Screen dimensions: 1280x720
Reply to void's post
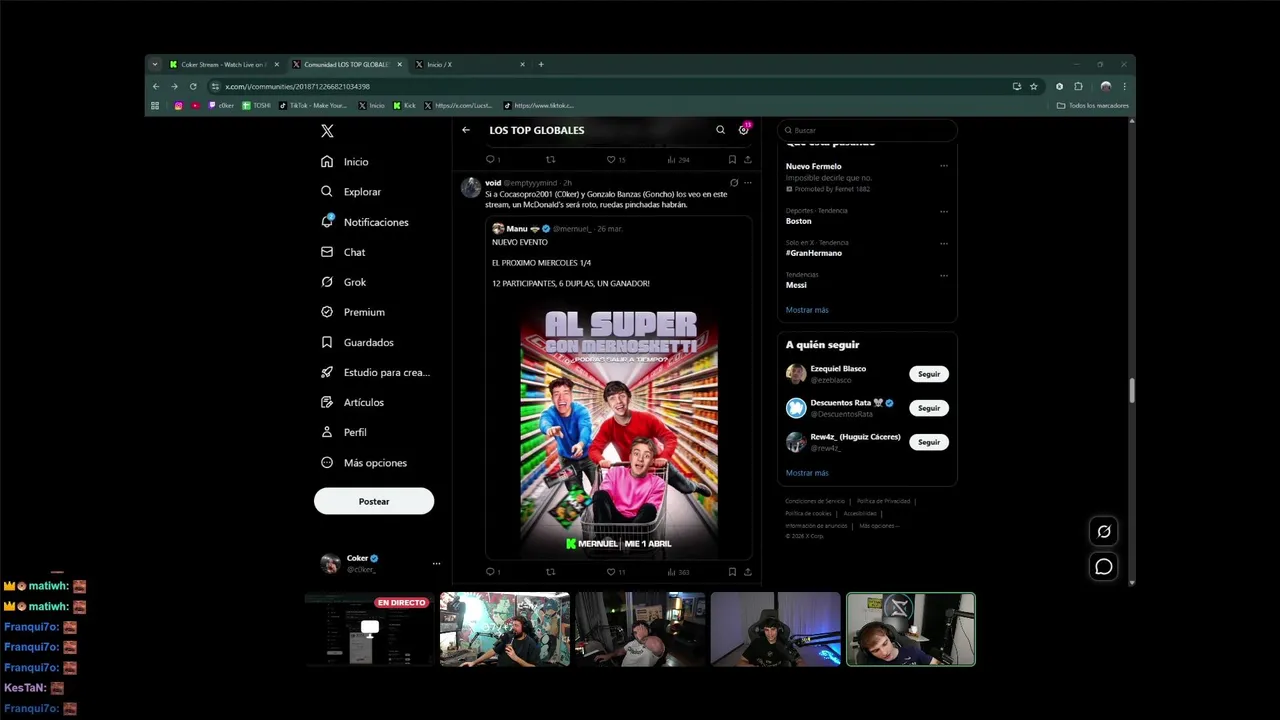tap(492, 572)
